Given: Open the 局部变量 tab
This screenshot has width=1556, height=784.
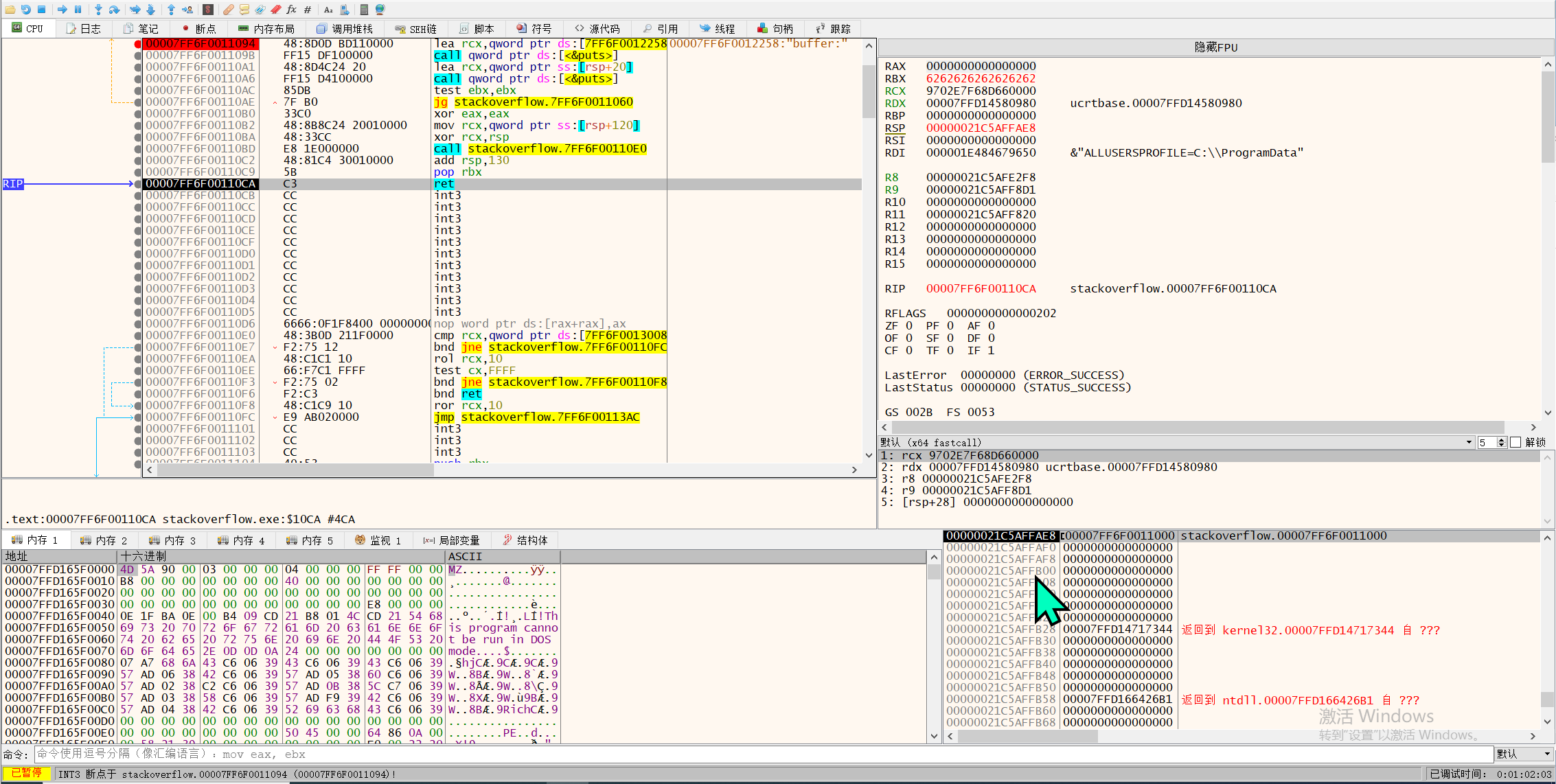Looking at the screenshot, I should (x=451, y=540).
